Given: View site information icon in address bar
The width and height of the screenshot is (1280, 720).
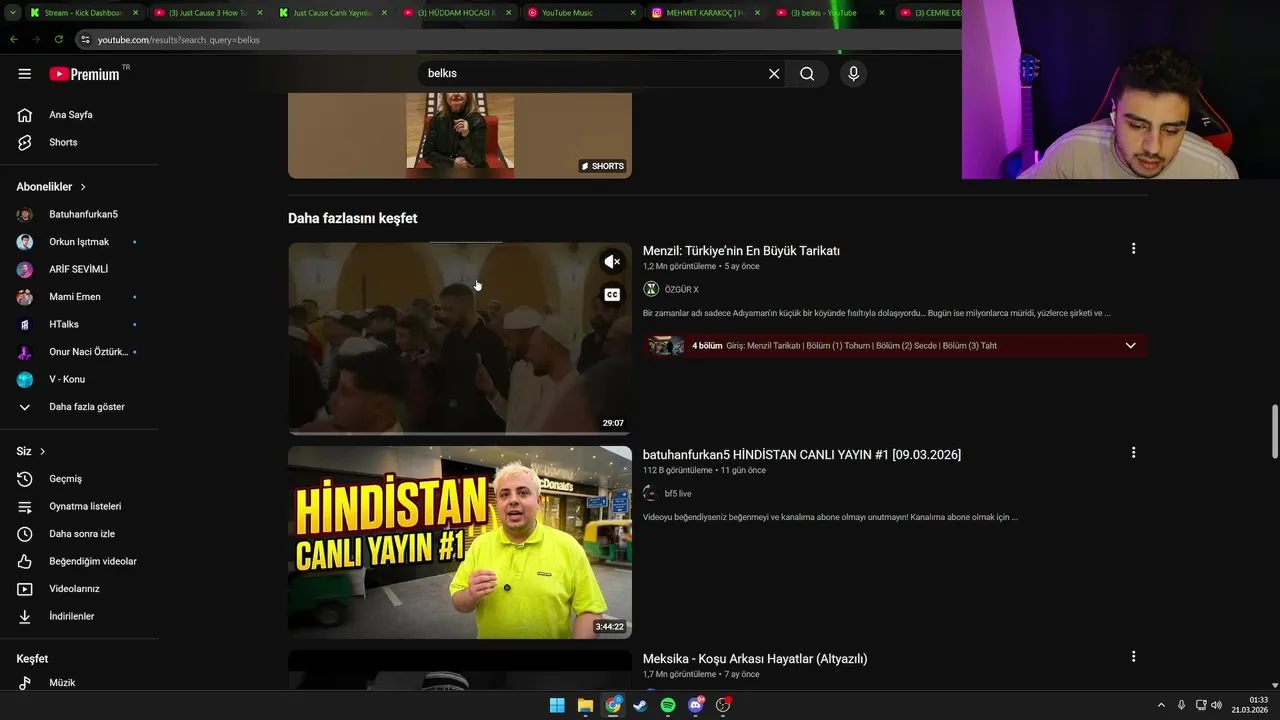Looking at the screenshot, I should click(x=85, y=40).
